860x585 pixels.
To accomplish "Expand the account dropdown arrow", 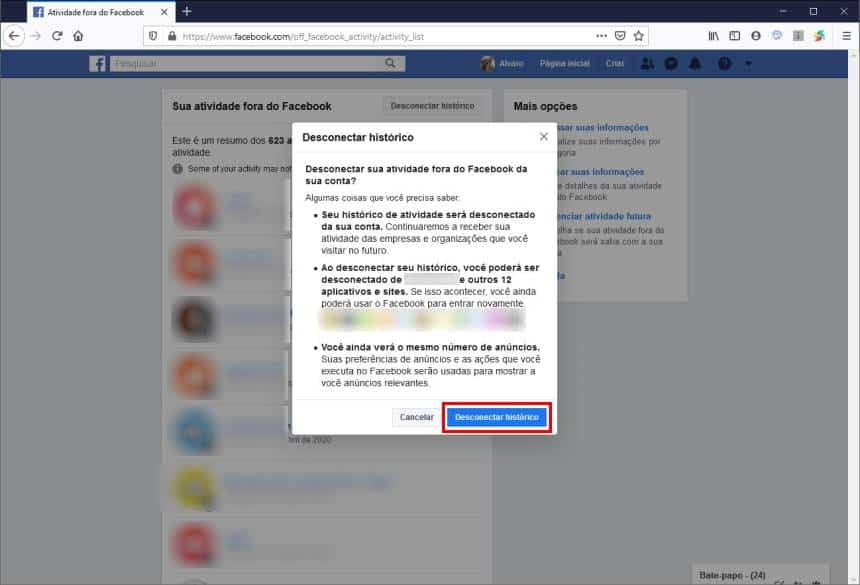I will click(748, 64).
